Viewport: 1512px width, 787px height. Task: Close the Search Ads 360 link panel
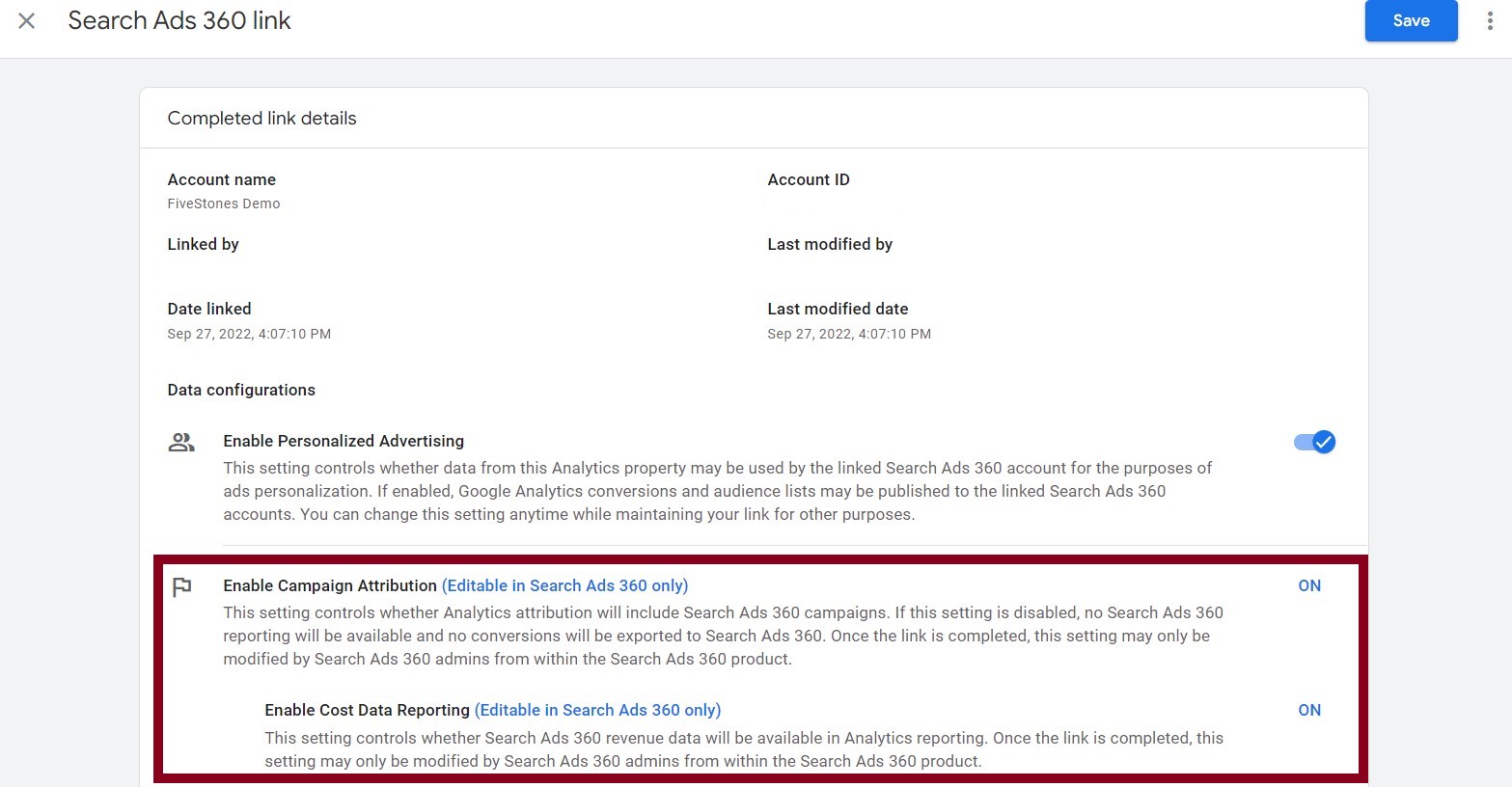point(27,20)
